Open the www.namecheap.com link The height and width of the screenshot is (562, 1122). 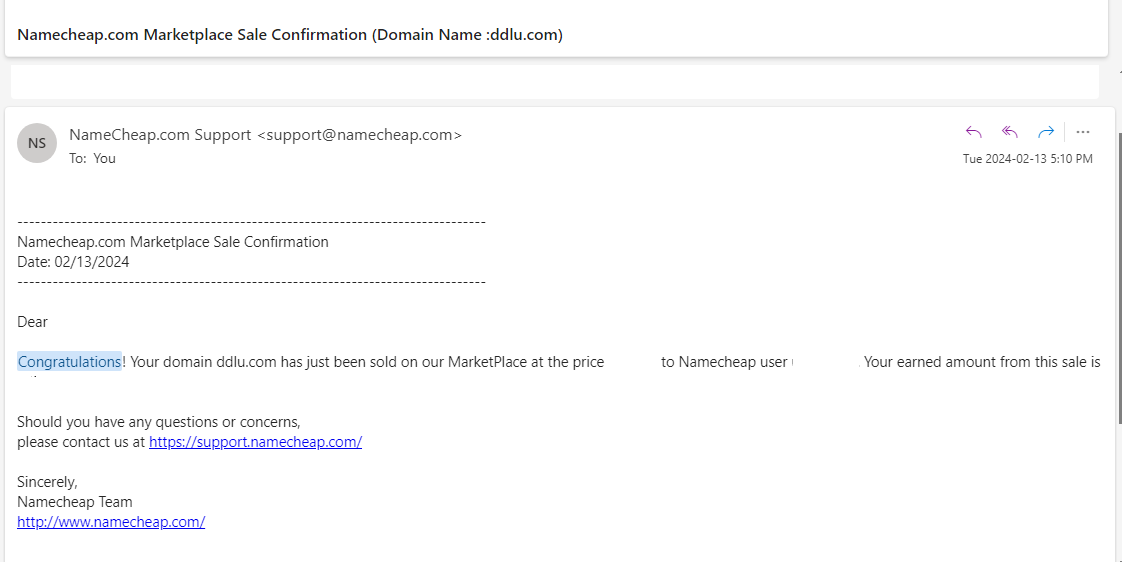pyautogui.click(x=111, y=522)
